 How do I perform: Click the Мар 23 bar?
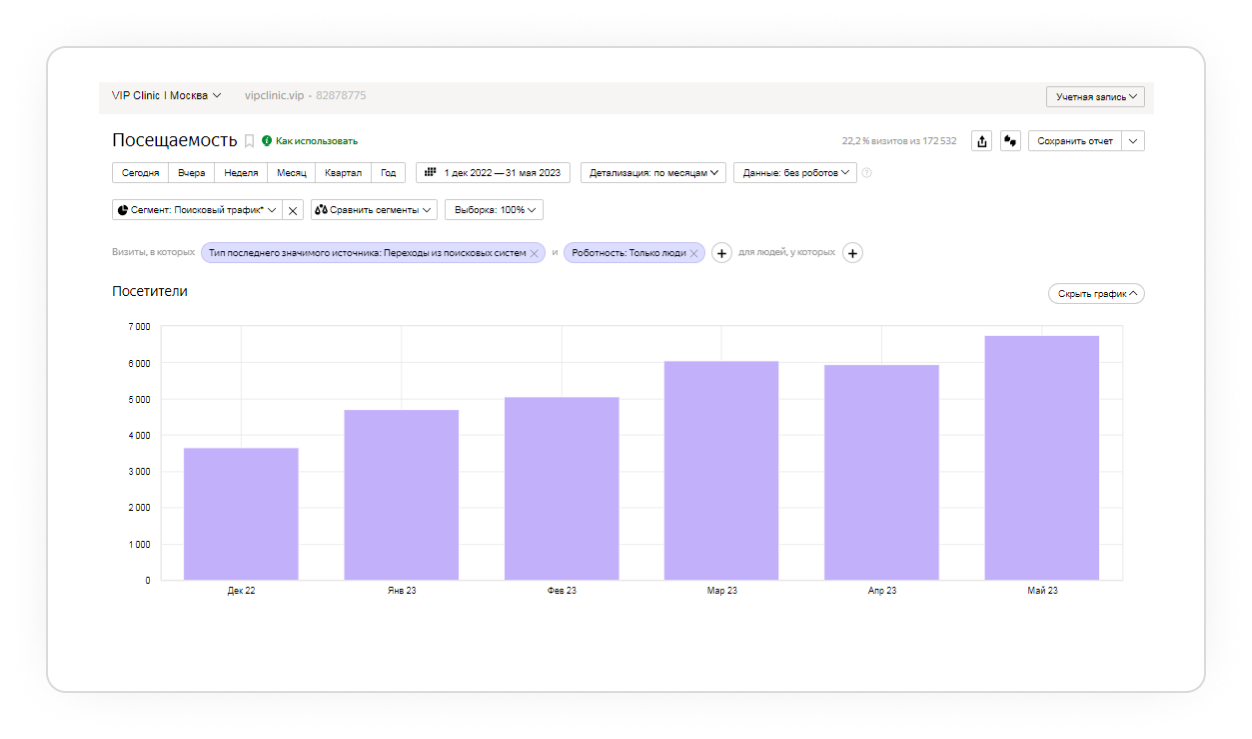721,471
